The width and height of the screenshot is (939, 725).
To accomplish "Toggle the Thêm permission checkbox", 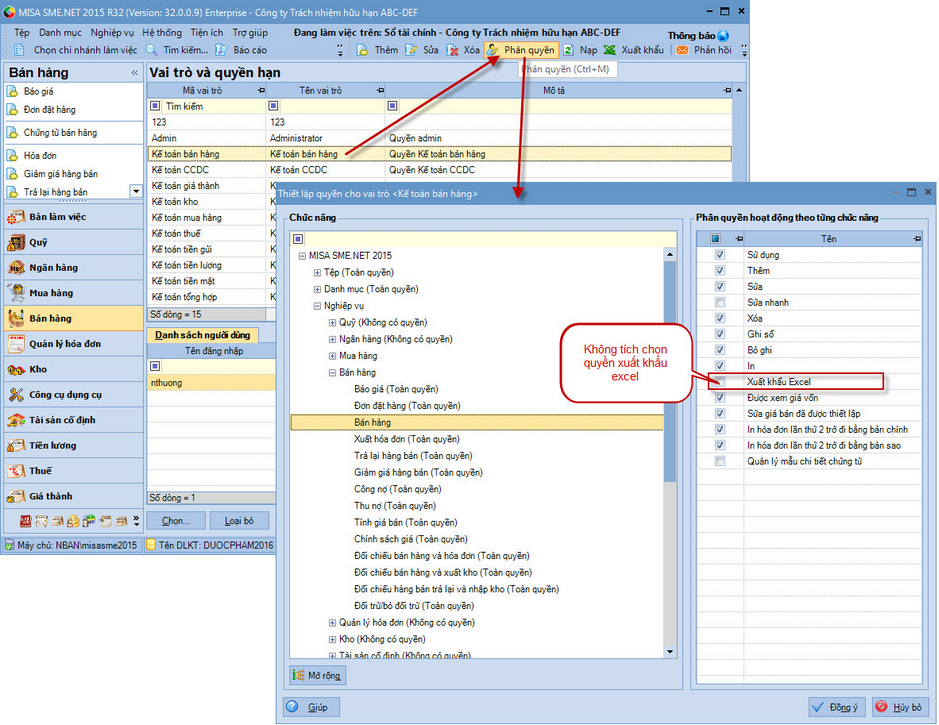I will tap(720, 271).
